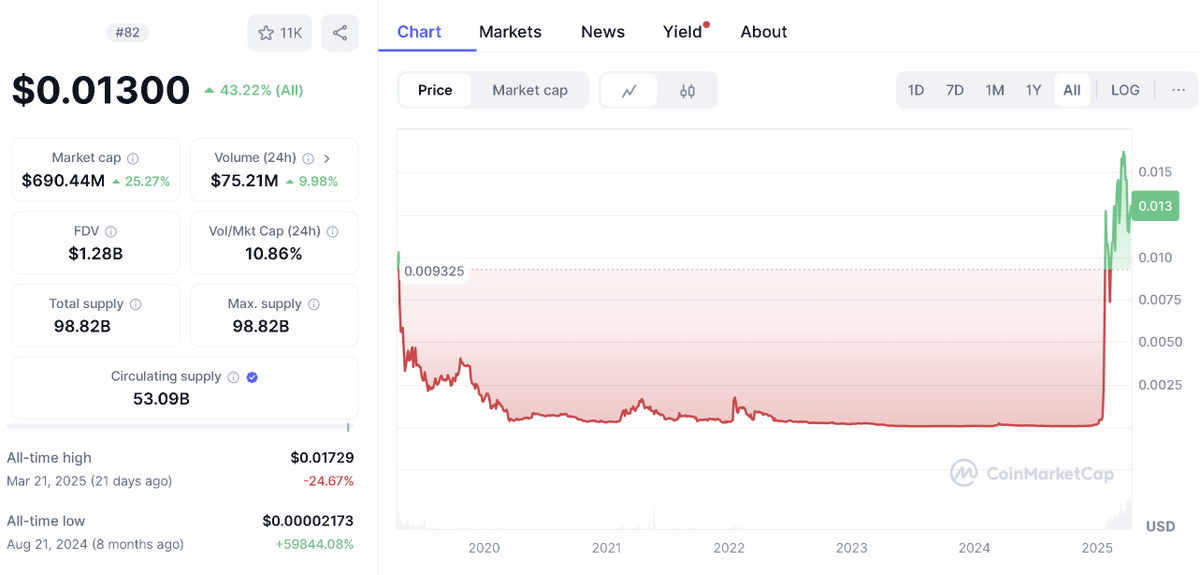Click the 43.22% (All) change text

(x=261, y=90)
